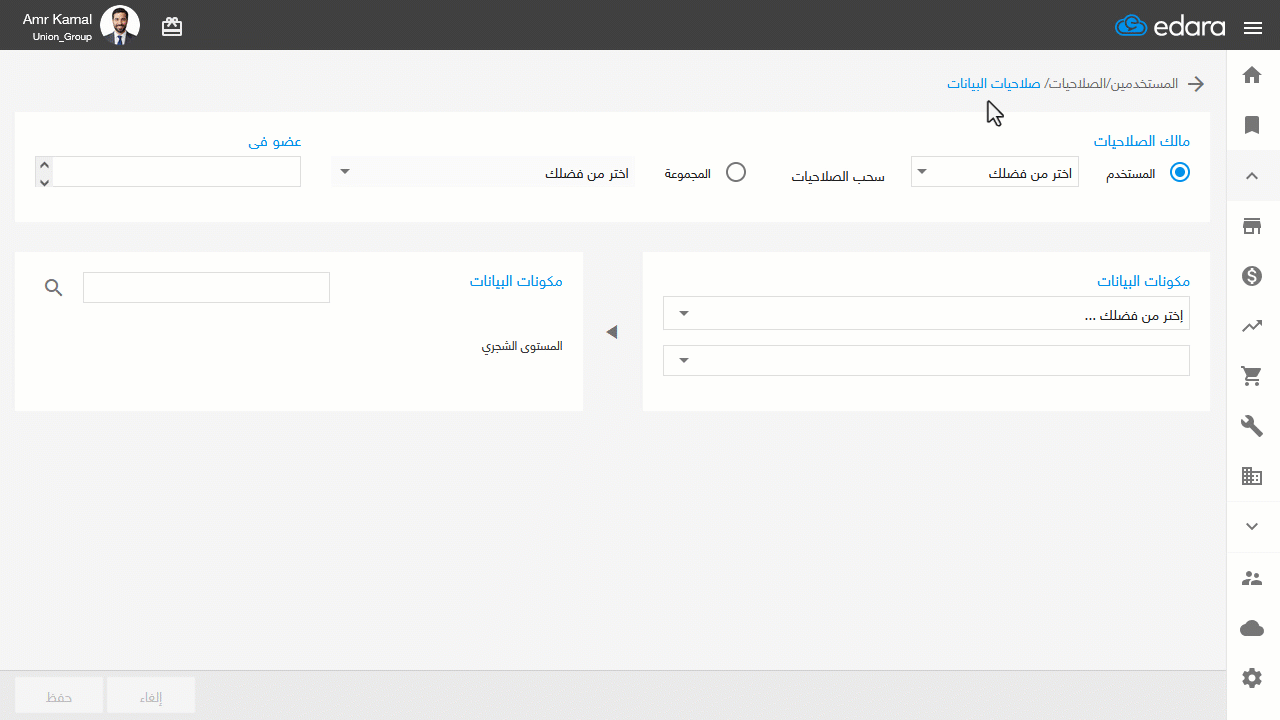Open the hamburger main menu

1253,28
